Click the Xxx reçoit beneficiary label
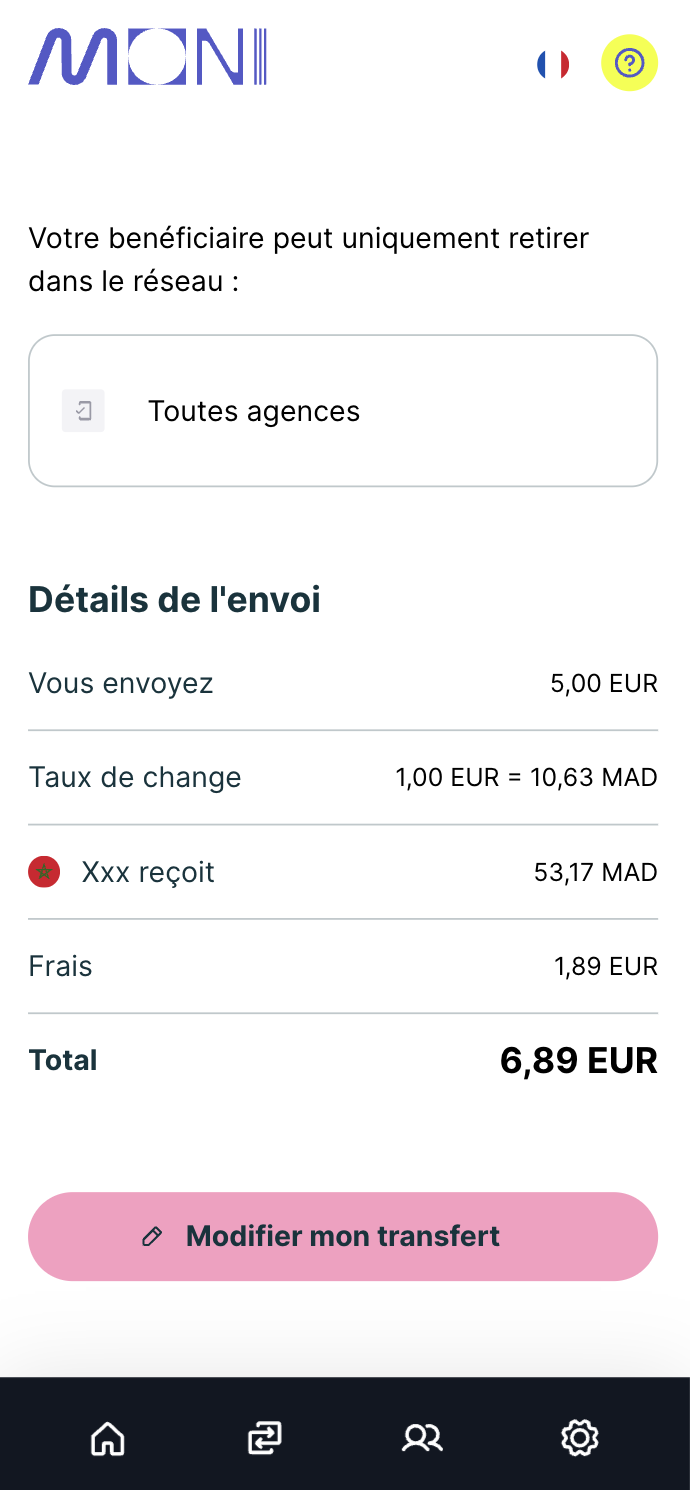690x1490 pixels. click(148, 872)
